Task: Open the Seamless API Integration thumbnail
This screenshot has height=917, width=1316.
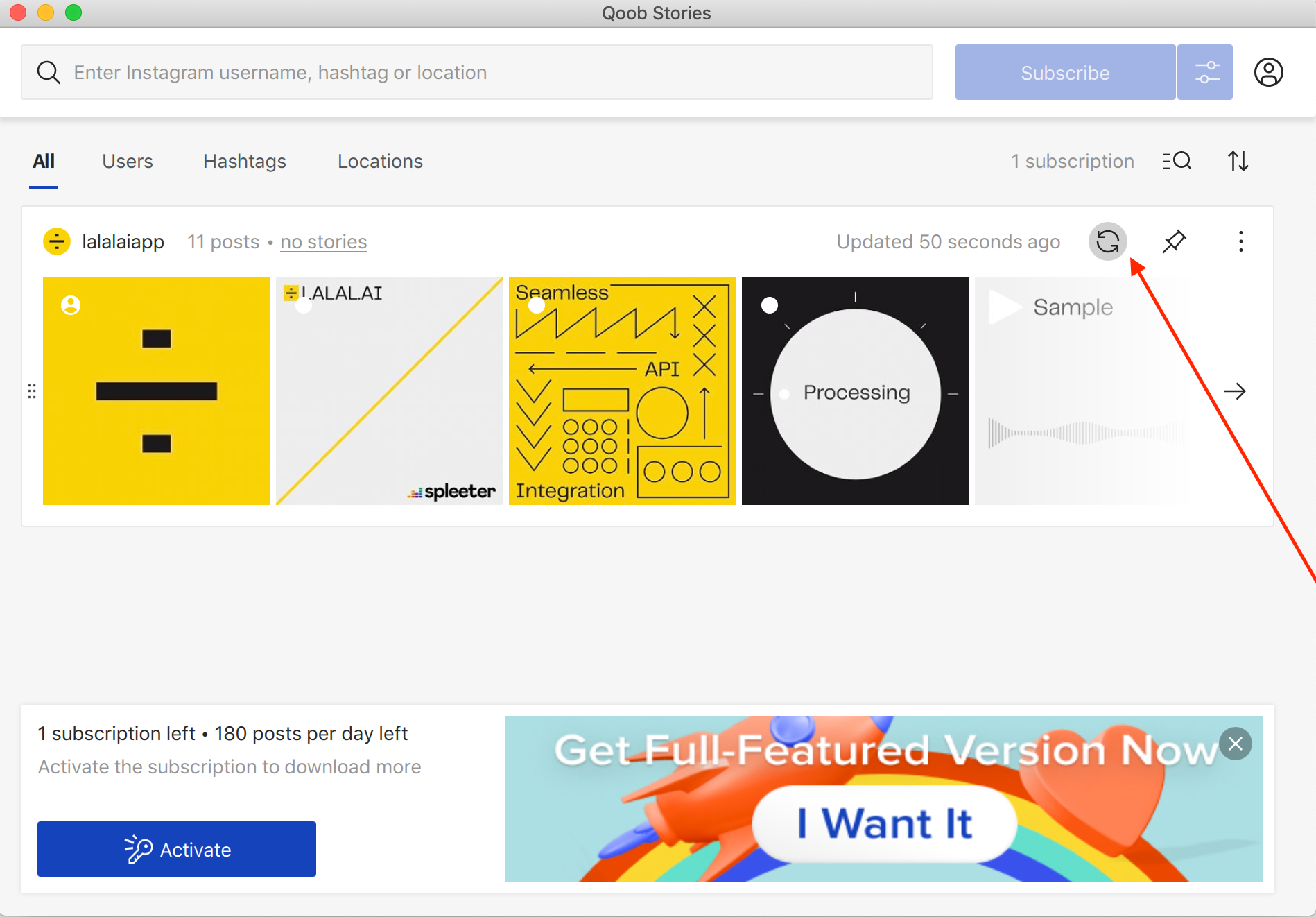Action: pos(623,391)
